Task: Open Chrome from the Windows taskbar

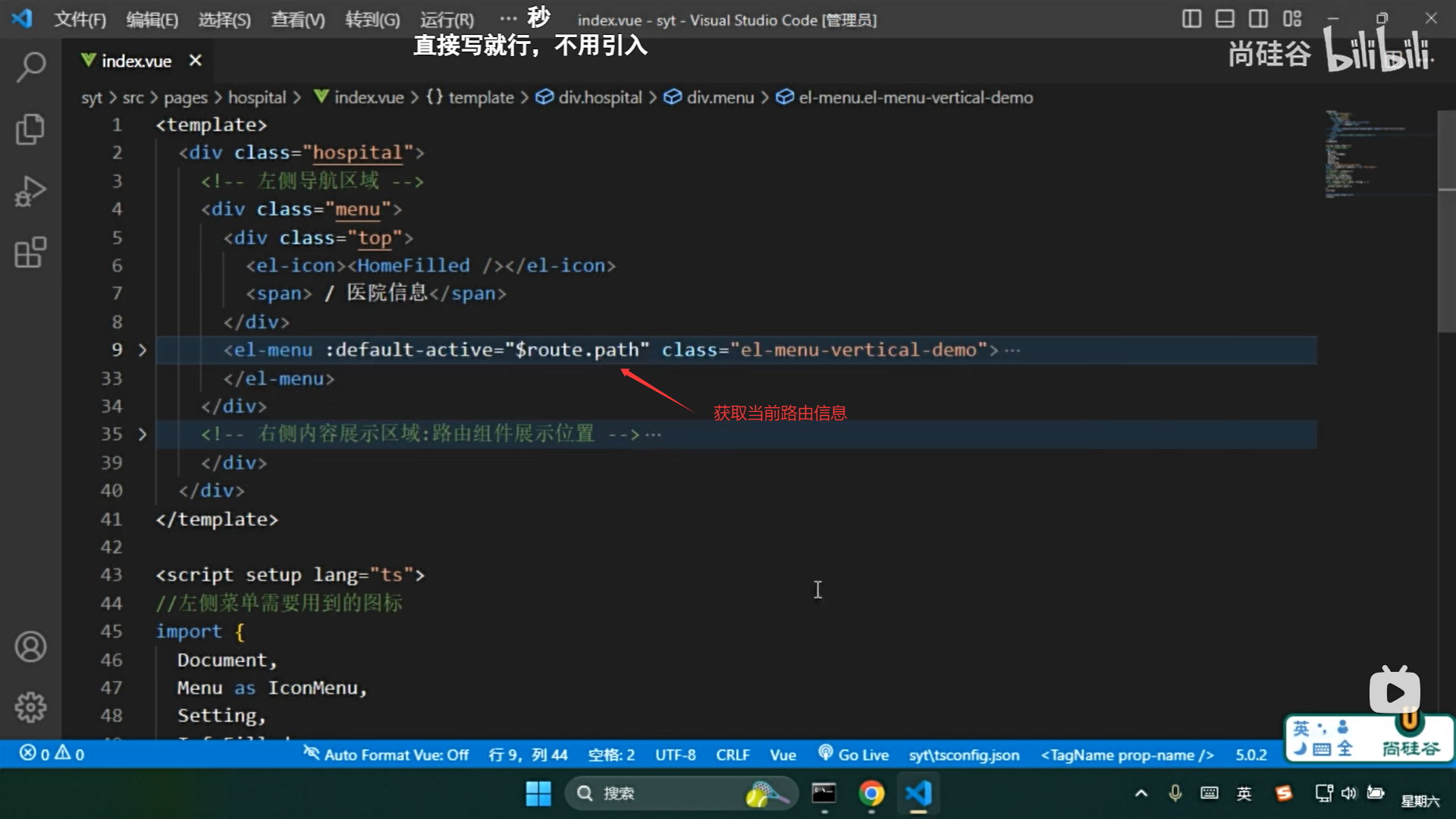Action: tap(871, 793)
